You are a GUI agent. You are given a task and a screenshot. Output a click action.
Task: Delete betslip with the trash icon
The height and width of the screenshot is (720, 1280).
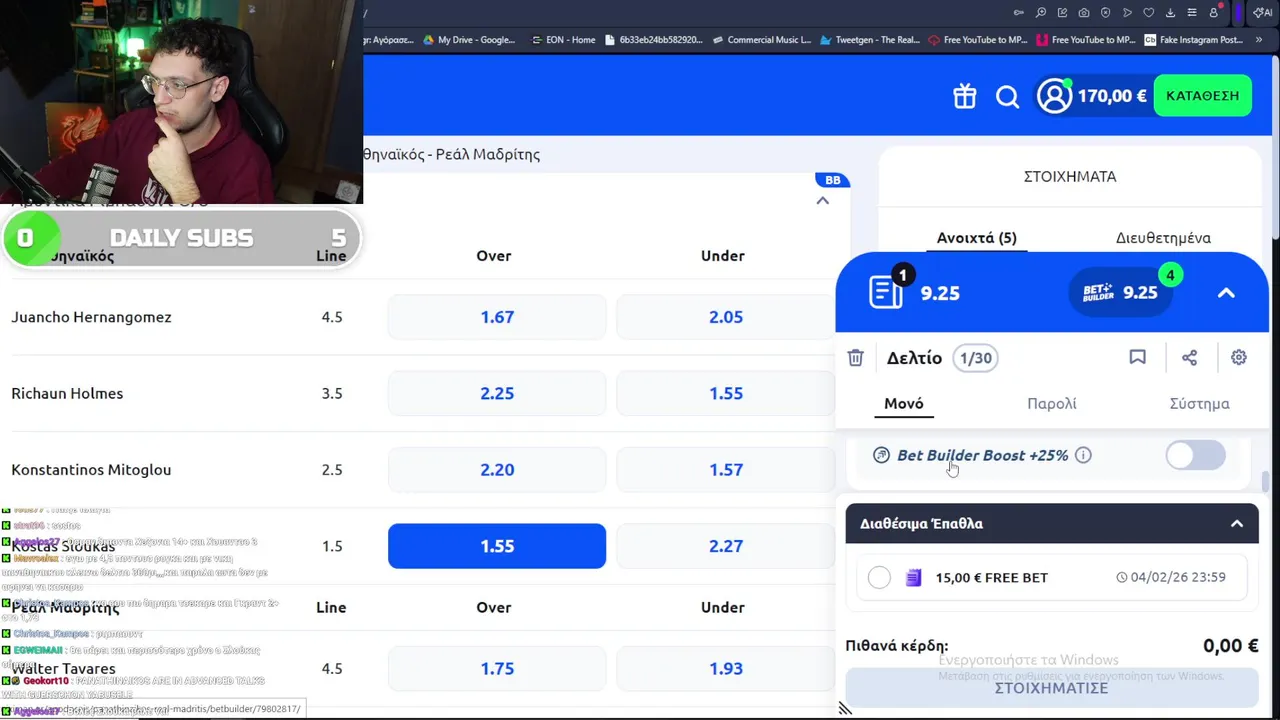pos(855,358)
